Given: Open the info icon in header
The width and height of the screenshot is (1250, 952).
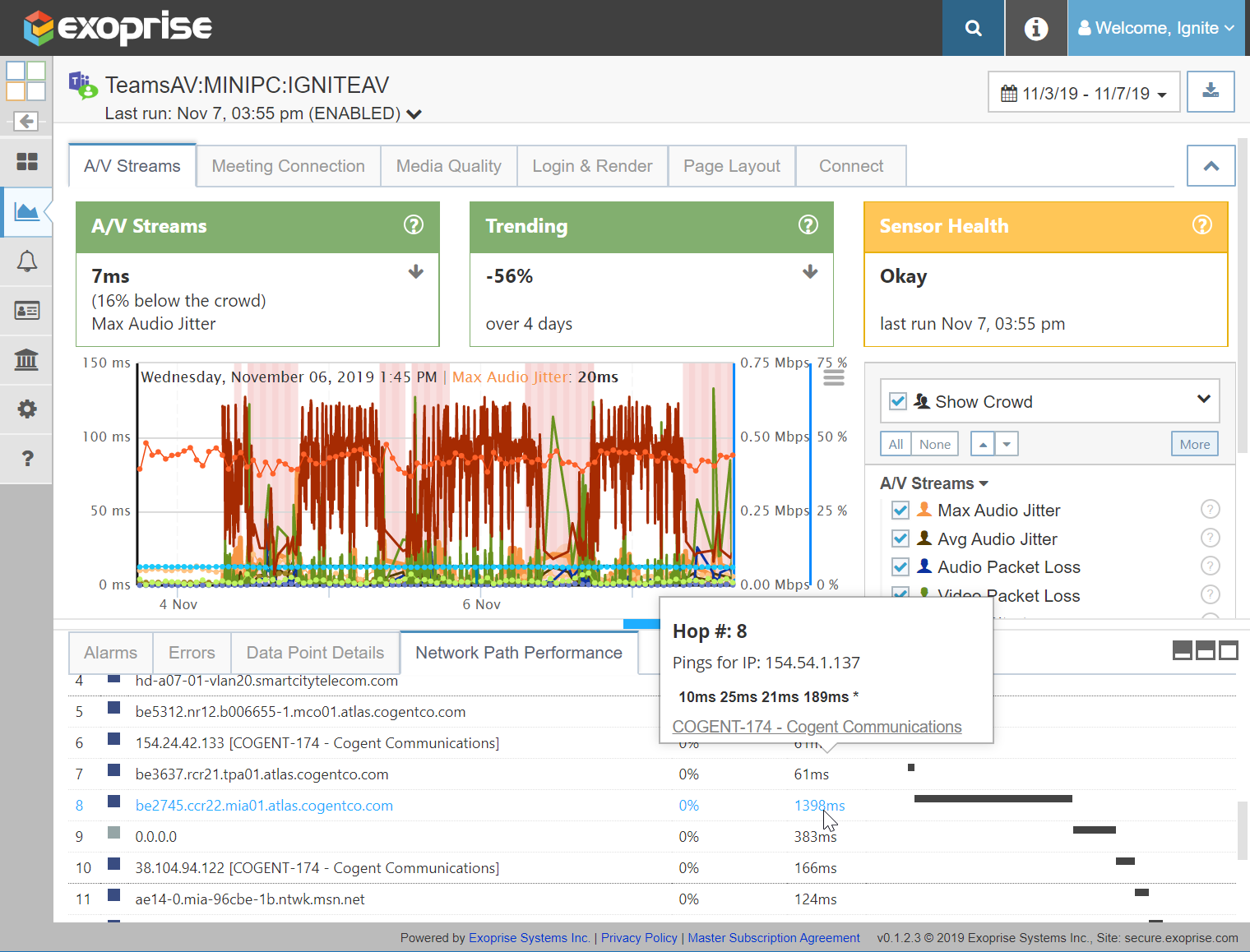Looking at the screenshot, I should (1036, 28).
